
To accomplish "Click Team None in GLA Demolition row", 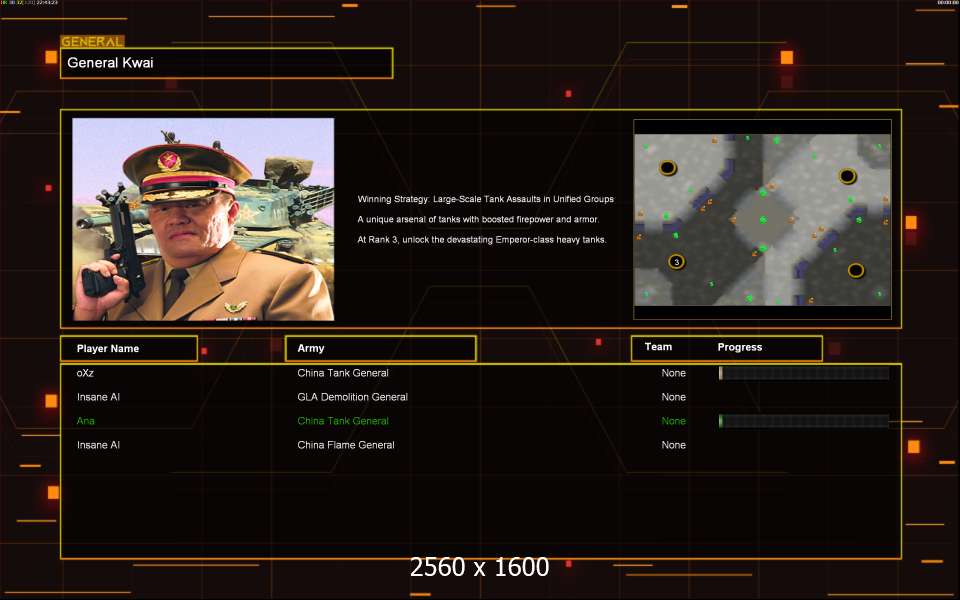I will click(x=673, y=397).
